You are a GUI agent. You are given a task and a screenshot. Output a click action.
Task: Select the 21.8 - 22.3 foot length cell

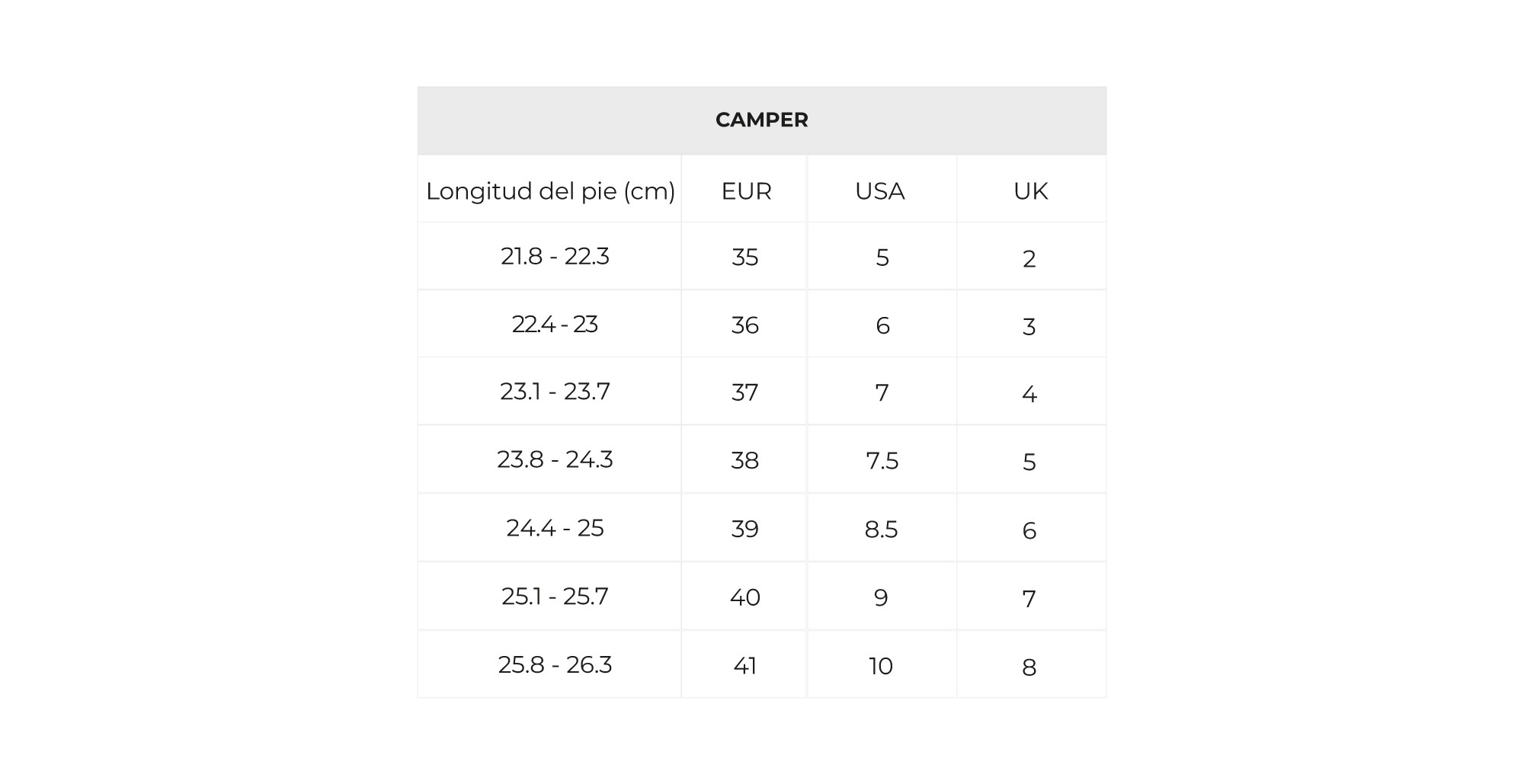click(549, 256)
